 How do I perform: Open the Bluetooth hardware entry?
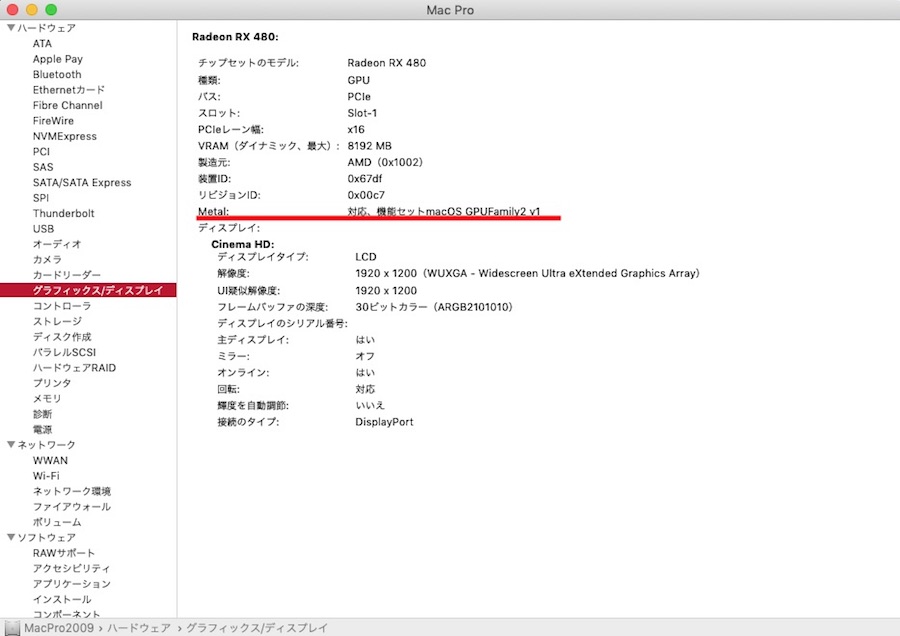coord(57,75)
